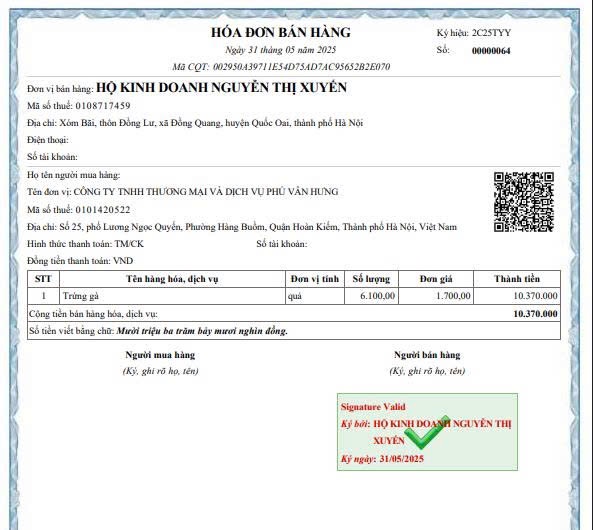
Task: Click the unit price cell 1.700,00
Action: click(436, 296)
